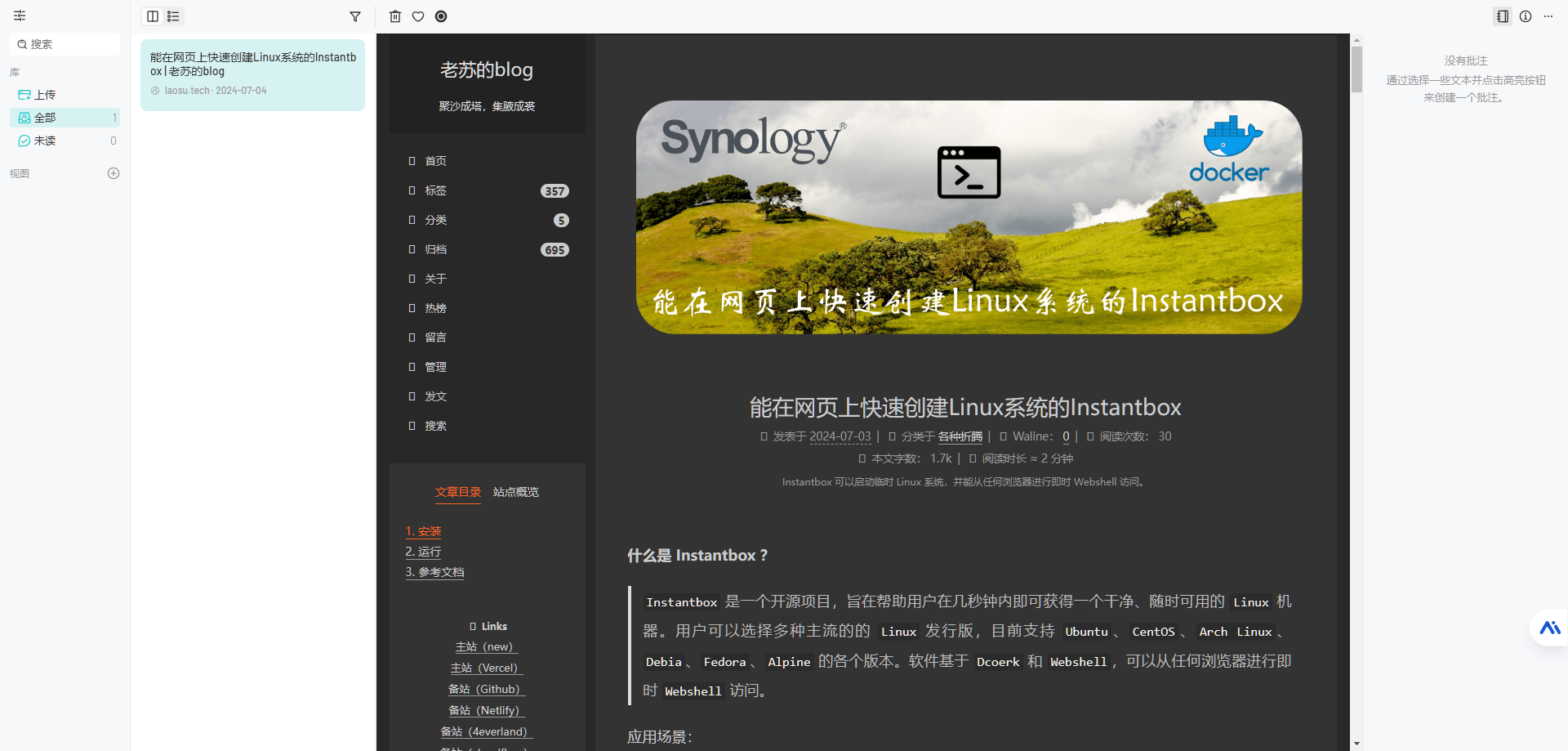Click the 695 archives count badge

point(555,250)
